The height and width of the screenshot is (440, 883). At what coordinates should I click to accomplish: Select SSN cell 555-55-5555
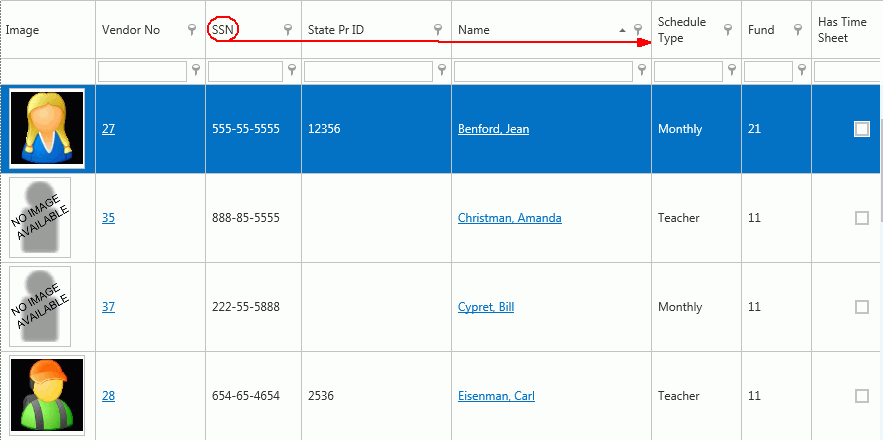point(246,129)
